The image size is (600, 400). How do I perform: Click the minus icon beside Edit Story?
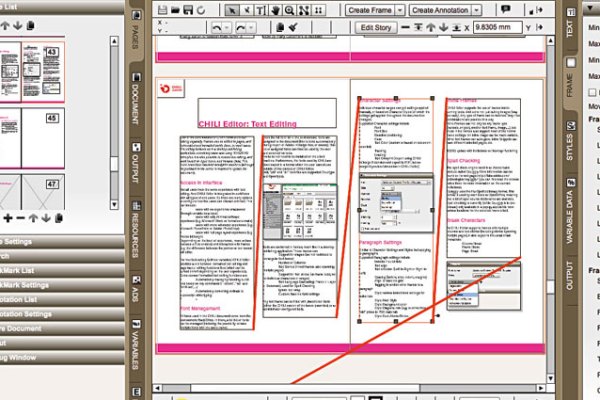click(405, 27)
